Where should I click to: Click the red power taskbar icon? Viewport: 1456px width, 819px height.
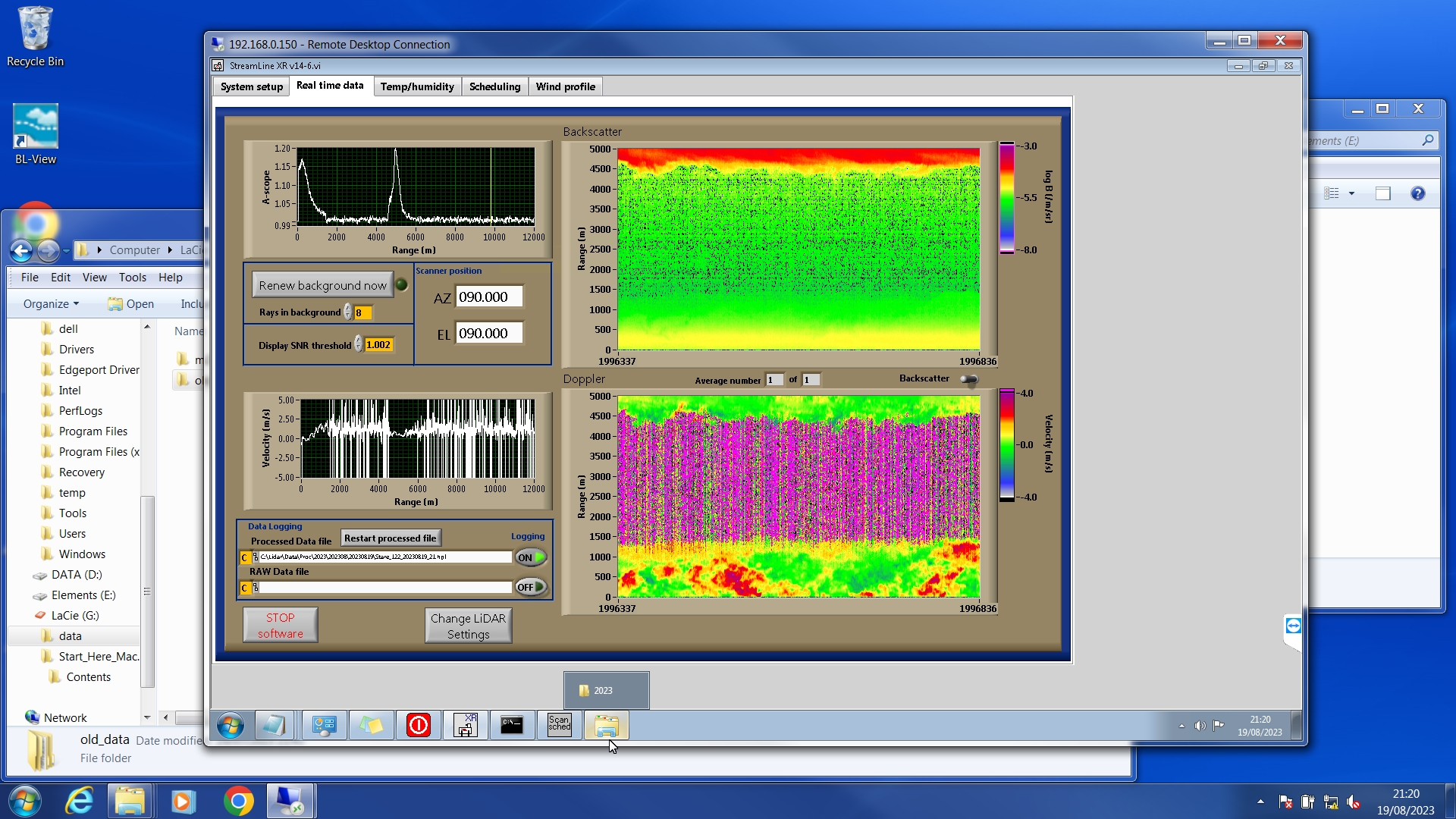(418, 725)
